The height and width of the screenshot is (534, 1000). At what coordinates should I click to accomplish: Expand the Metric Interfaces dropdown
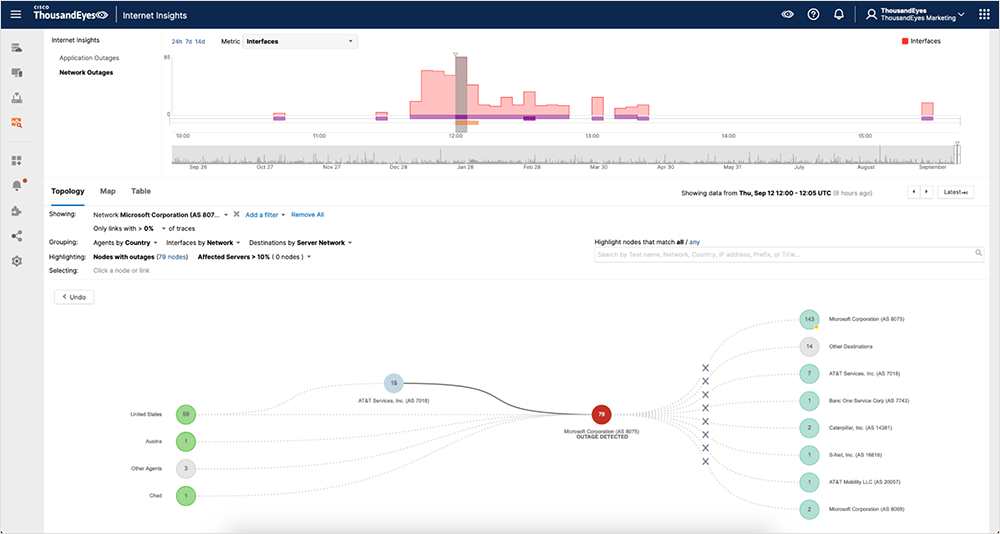(x=300, y=41)
